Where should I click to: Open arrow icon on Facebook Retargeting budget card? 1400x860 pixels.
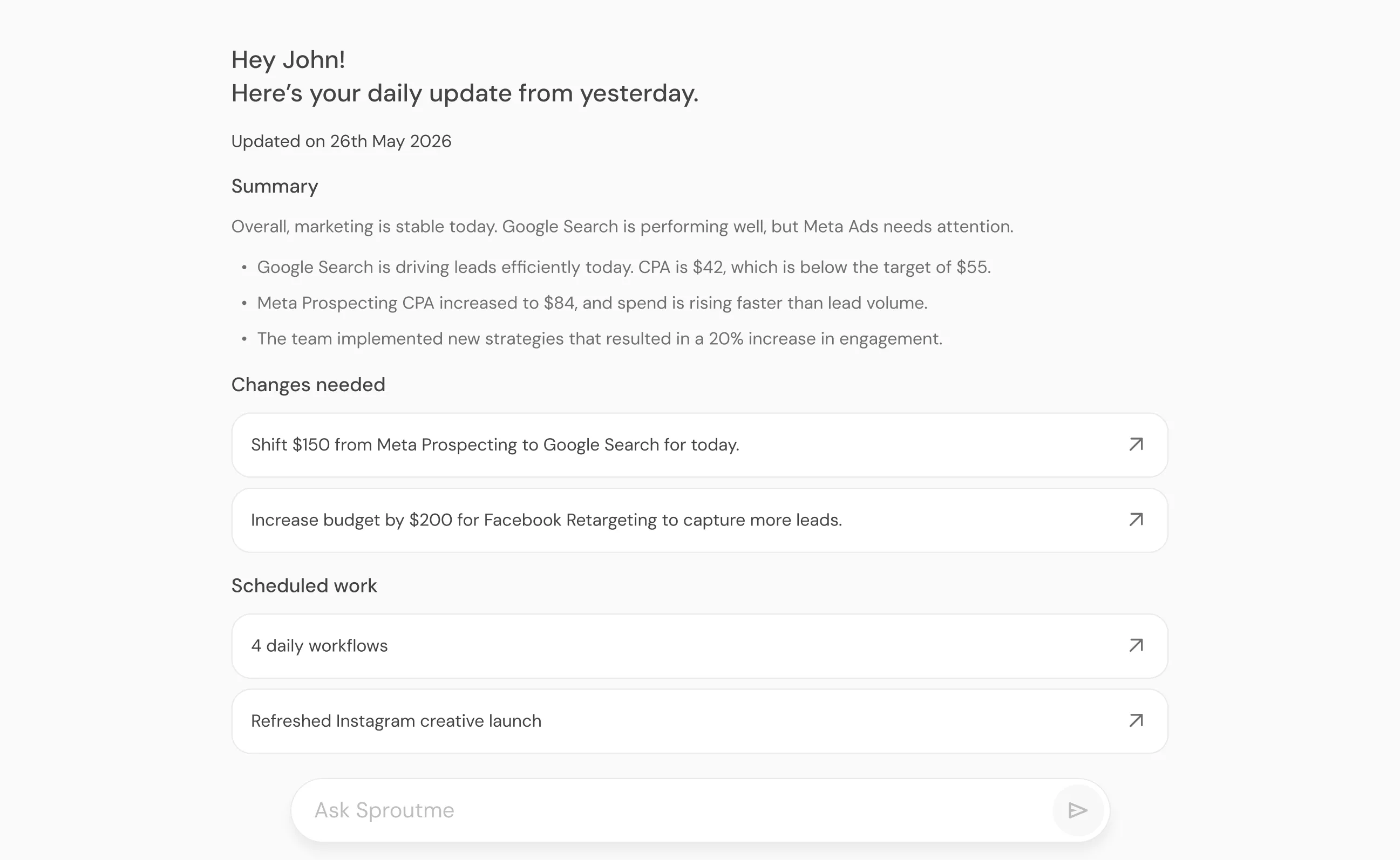(1136, 520)
